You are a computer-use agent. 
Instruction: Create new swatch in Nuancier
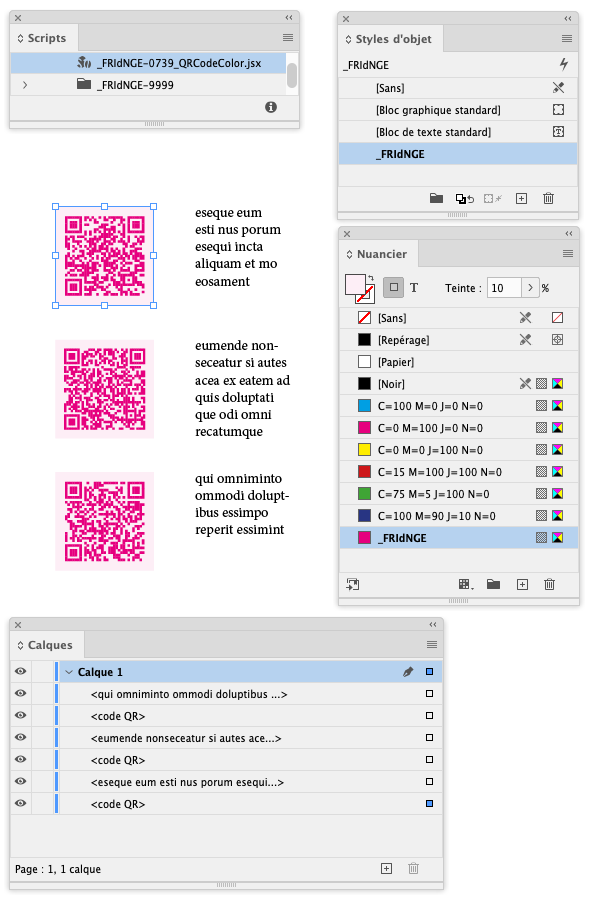point(522,584)
